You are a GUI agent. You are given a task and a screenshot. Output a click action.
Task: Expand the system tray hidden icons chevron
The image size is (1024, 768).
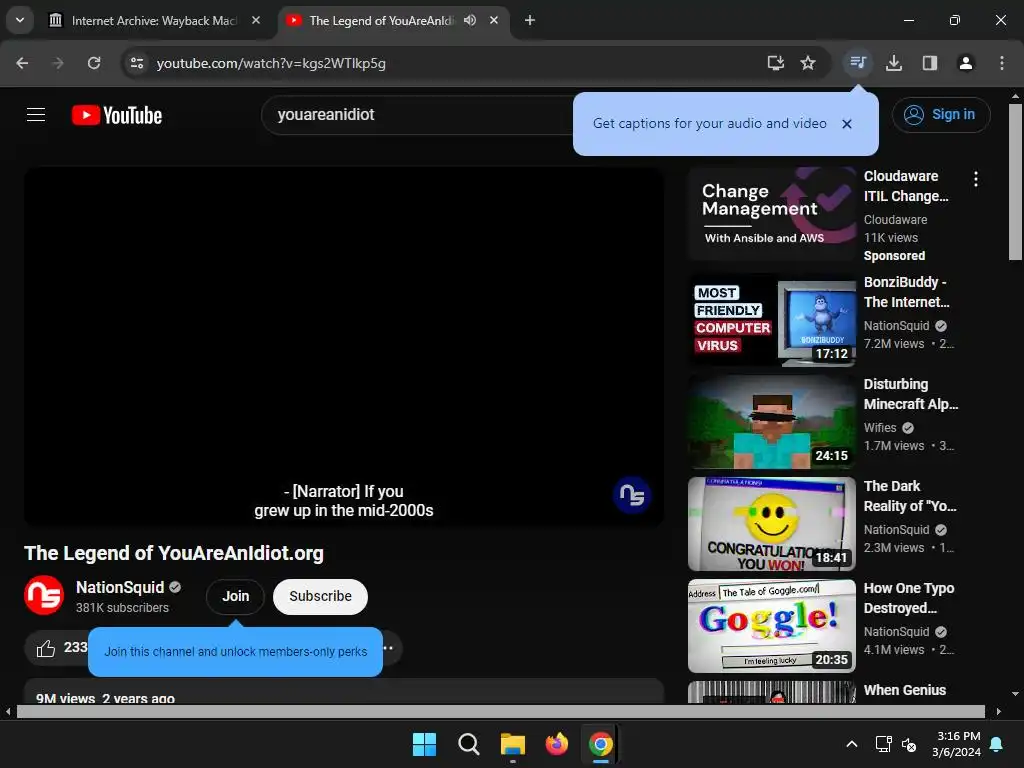click(852, 744)
